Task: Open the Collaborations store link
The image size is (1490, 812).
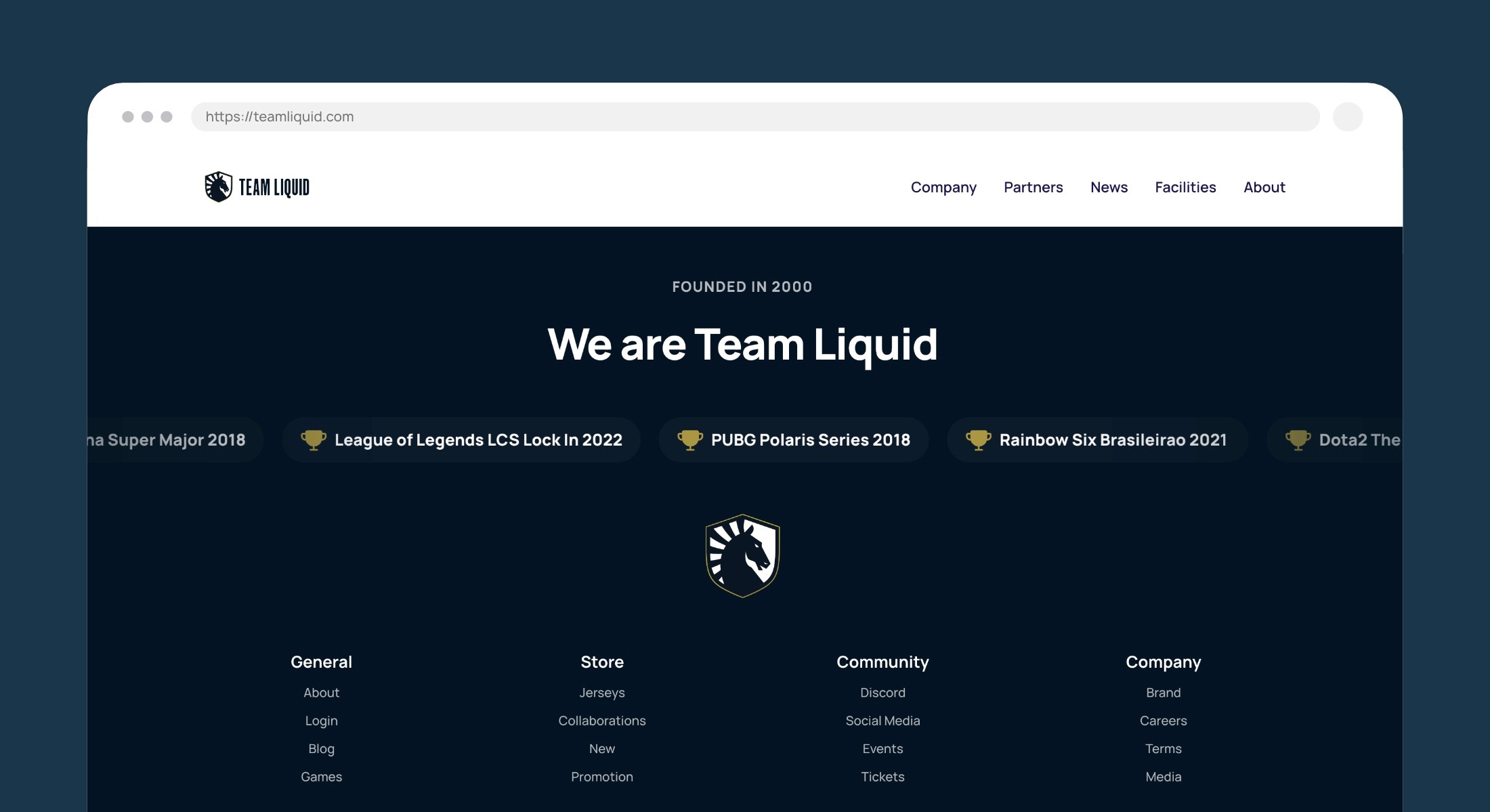Action: point(601,721)
